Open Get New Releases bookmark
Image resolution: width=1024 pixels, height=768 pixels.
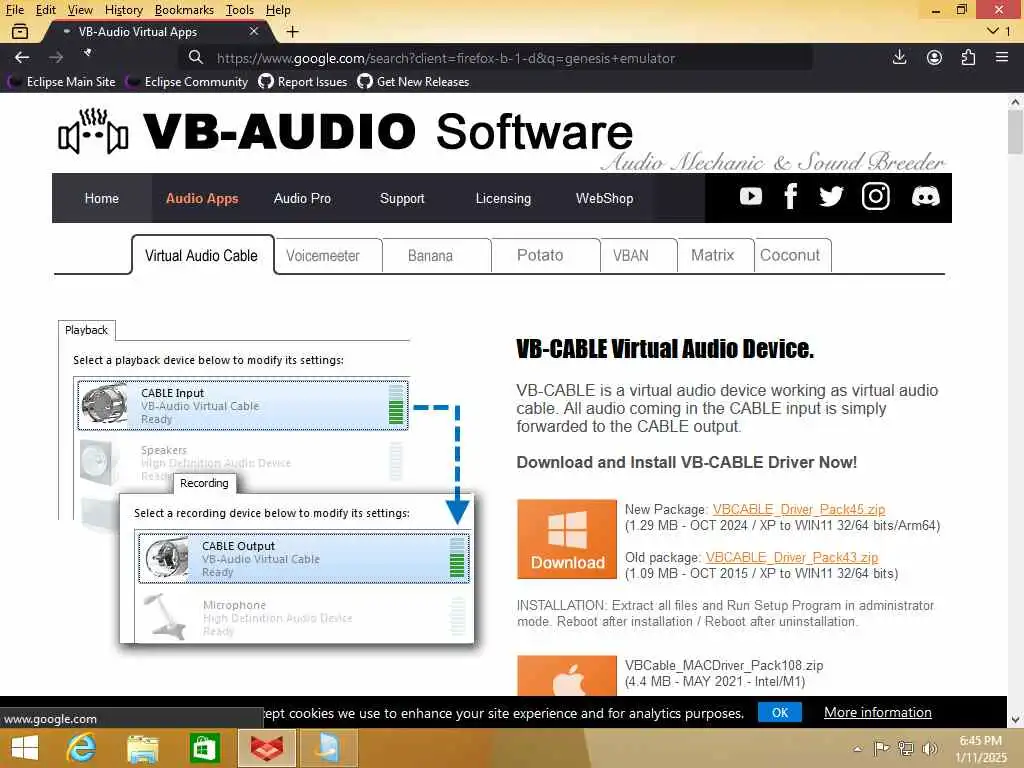click(413, 82)
